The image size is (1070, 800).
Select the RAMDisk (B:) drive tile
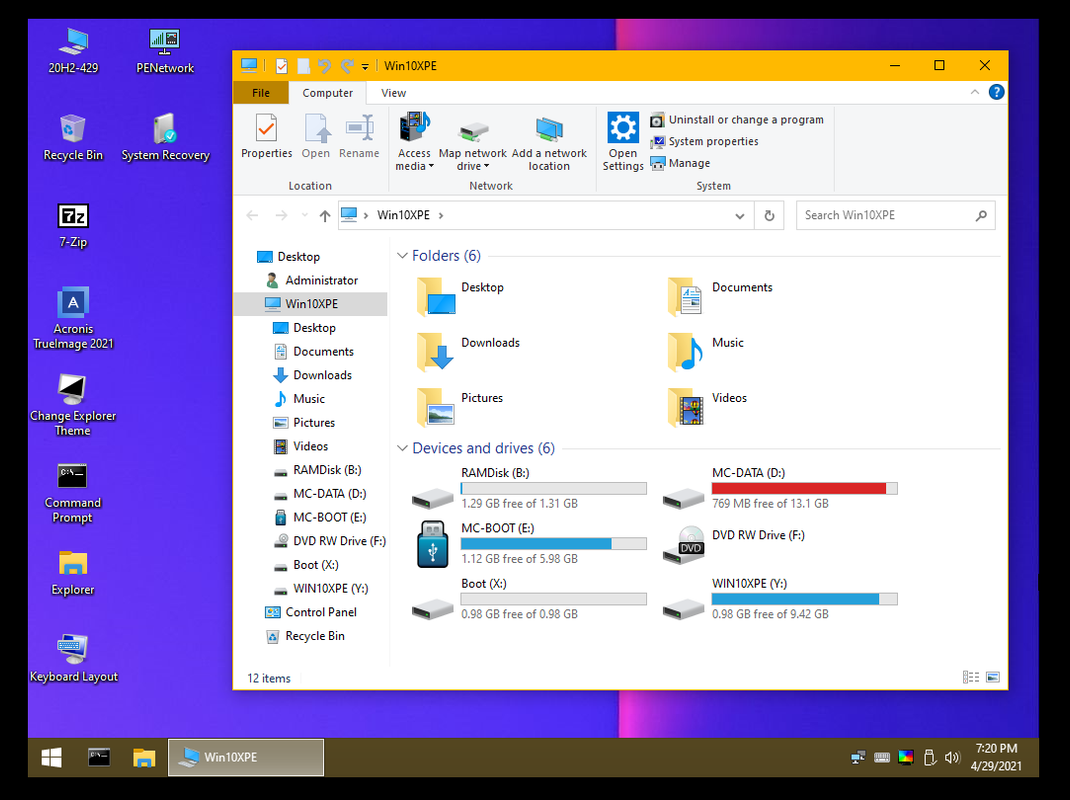click(530, 488)
